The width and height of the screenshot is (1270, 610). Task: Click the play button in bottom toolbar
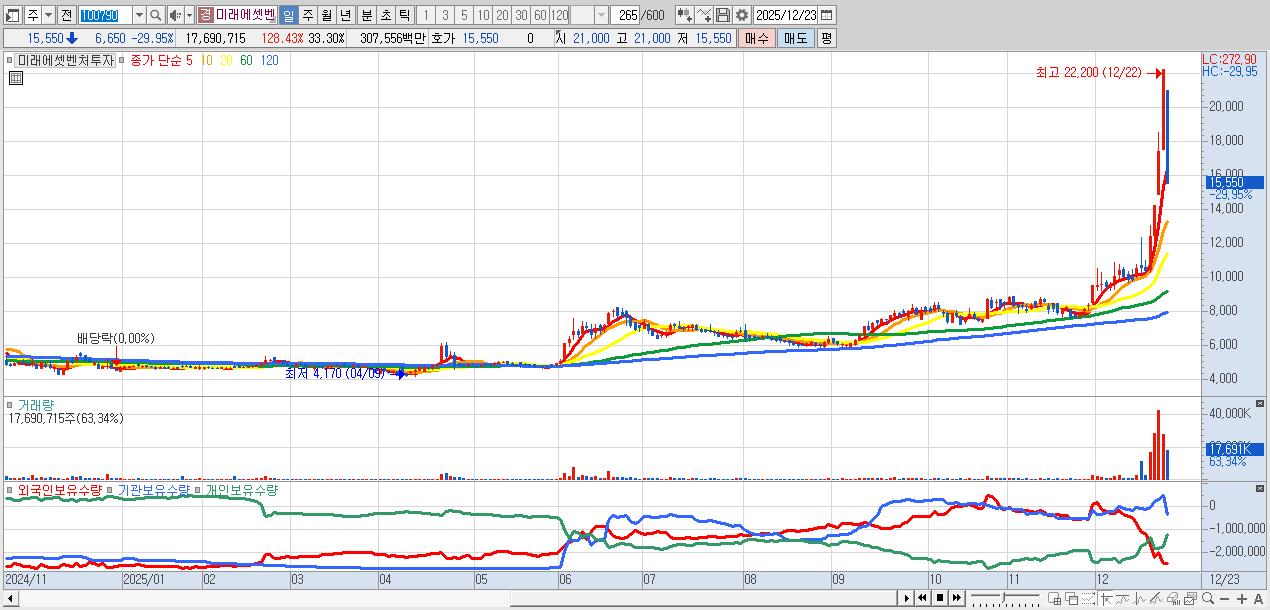tap(907, 598)
